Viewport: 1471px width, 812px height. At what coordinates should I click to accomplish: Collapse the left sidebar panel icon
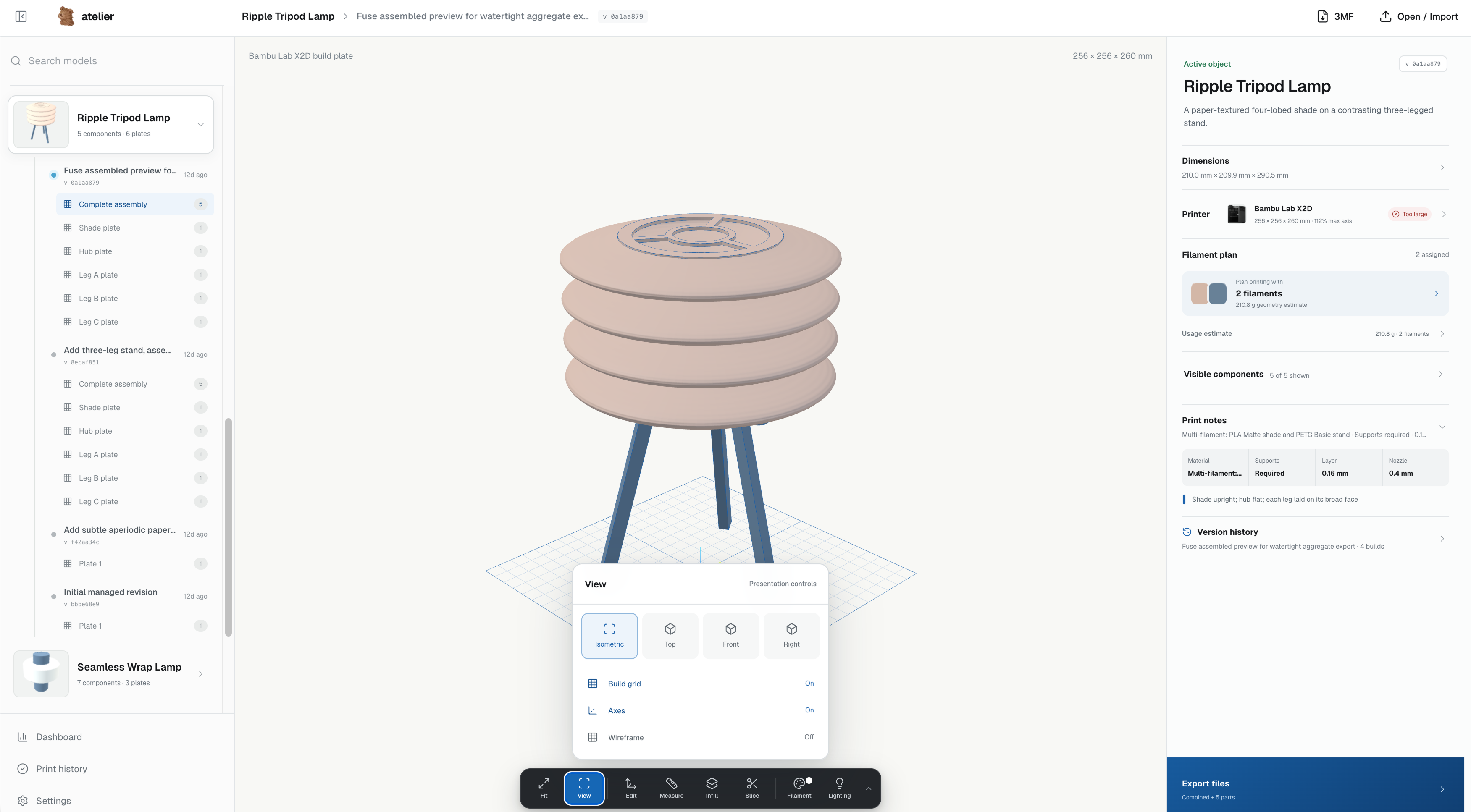pos(21,16)
